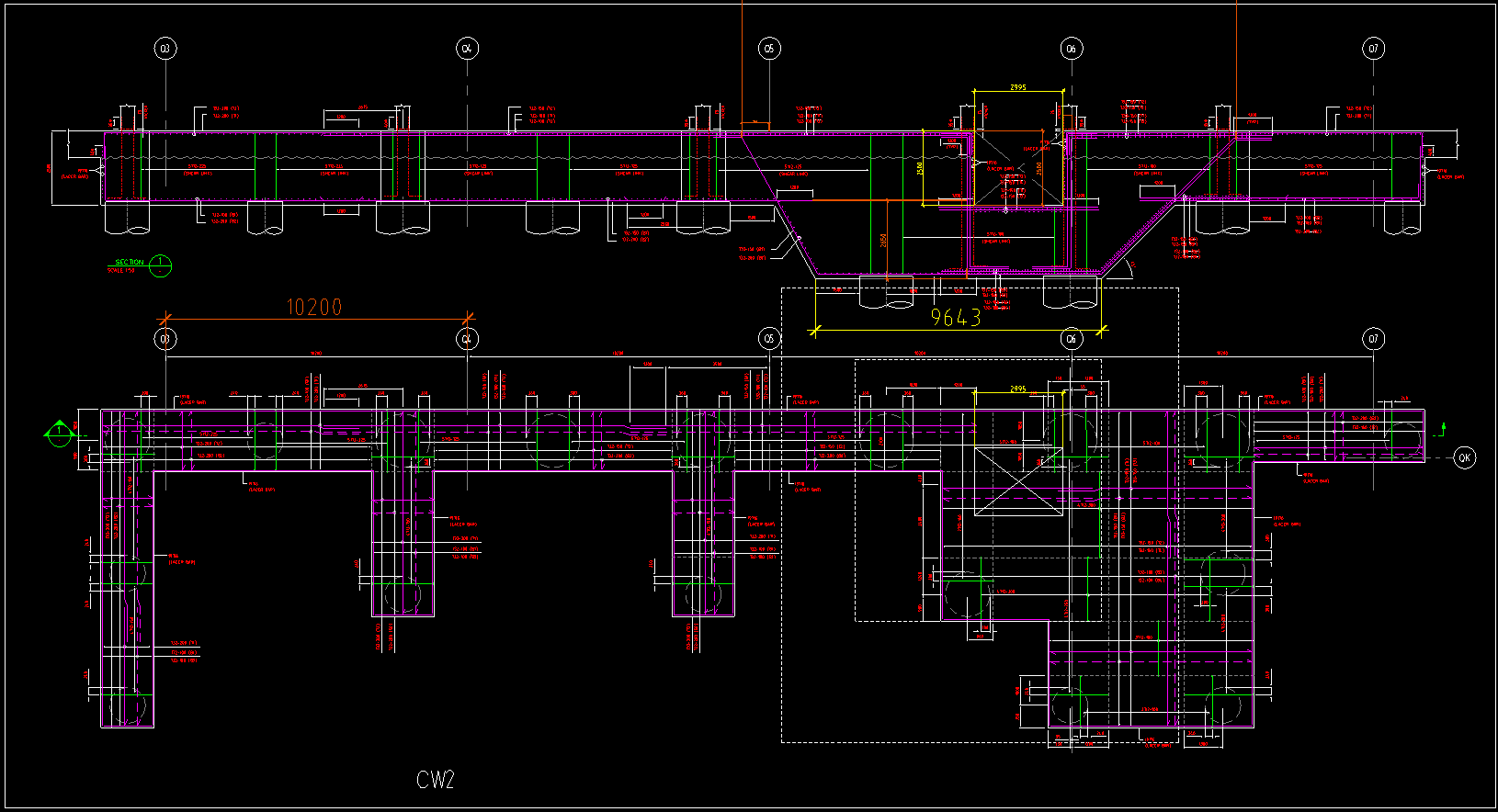Click the green SECTION title text
The width and height of the screenshot is (1498, 812).
[x=129, y=263]
